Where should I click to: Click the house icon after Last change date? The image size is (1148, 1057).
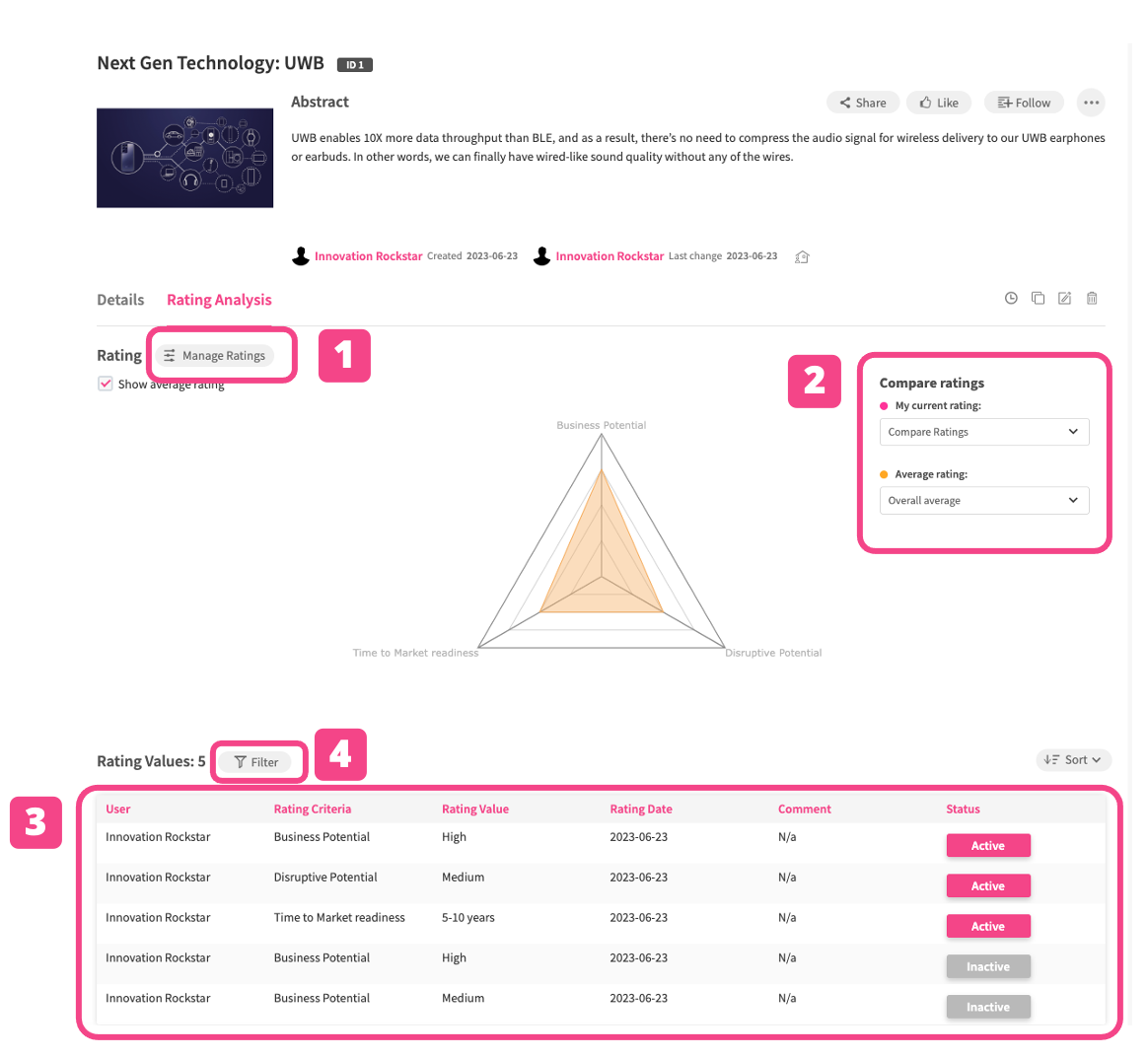[802, 257]
